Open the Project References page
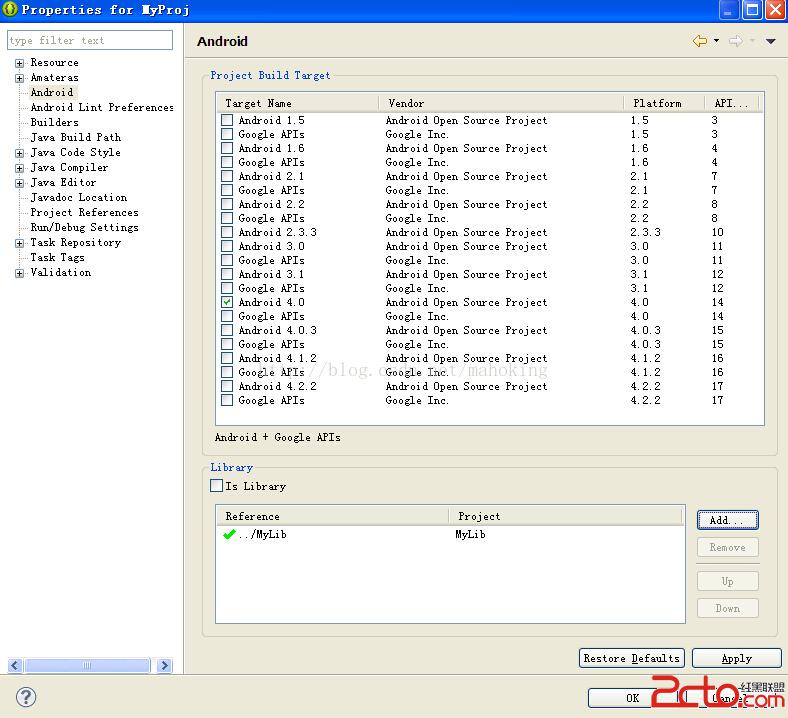The width and height of the screenshot is (788, 718). point(84,213)
